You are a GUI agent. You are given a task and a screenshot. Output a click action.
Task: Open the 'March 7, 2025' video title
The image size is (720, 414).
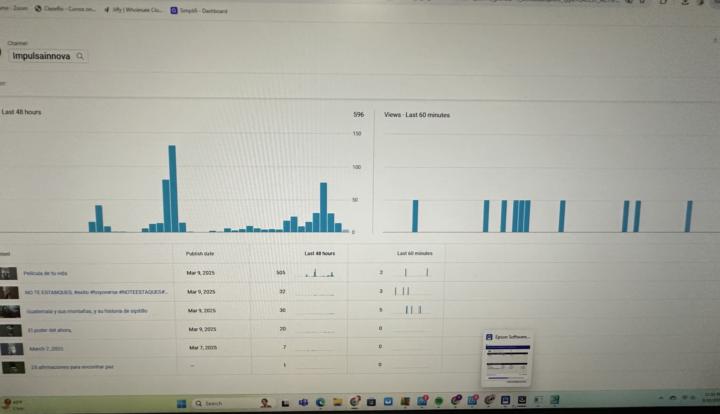point(46,349)
